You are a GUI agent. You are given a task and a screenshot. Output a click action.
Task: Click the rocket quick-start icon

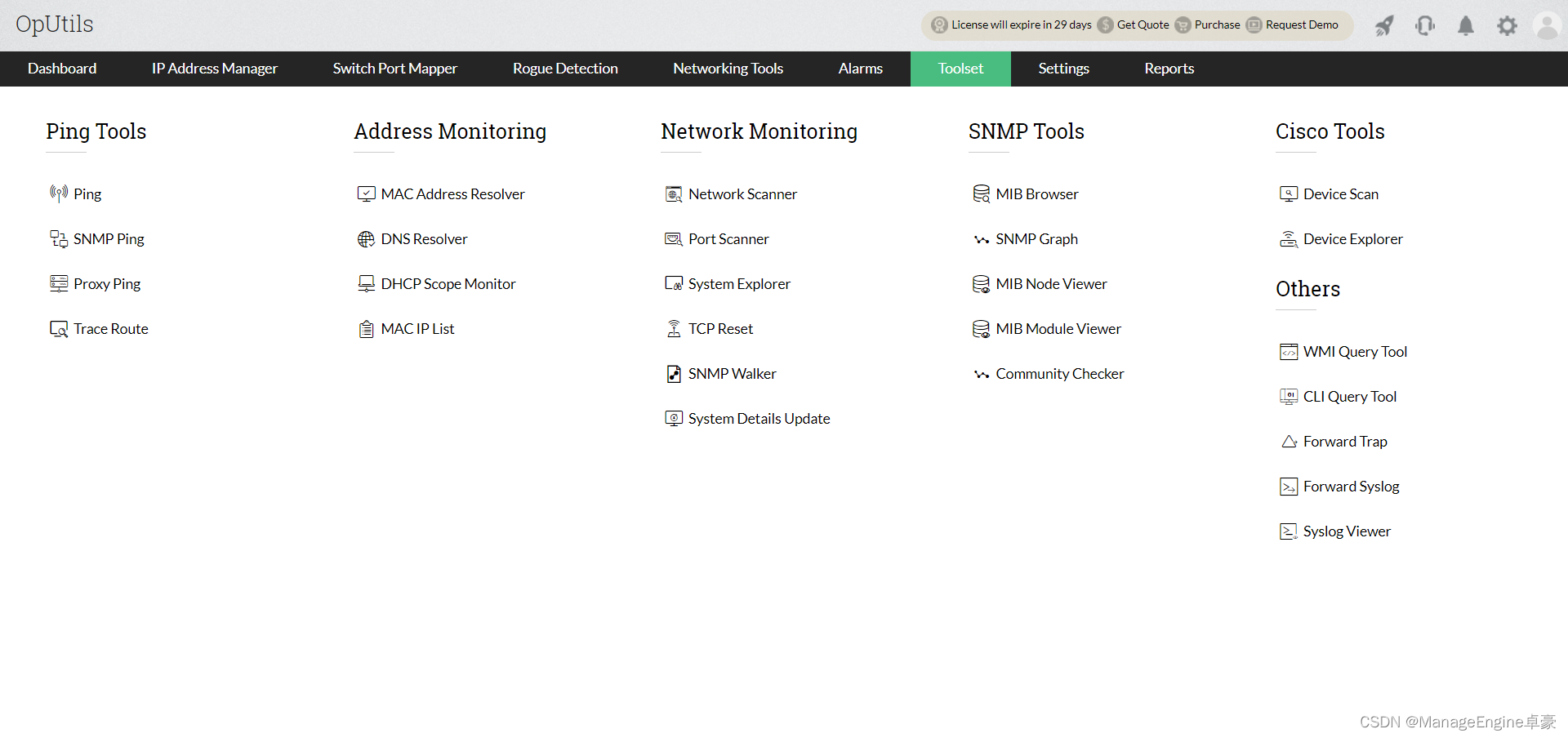[x=1384, y=25]
